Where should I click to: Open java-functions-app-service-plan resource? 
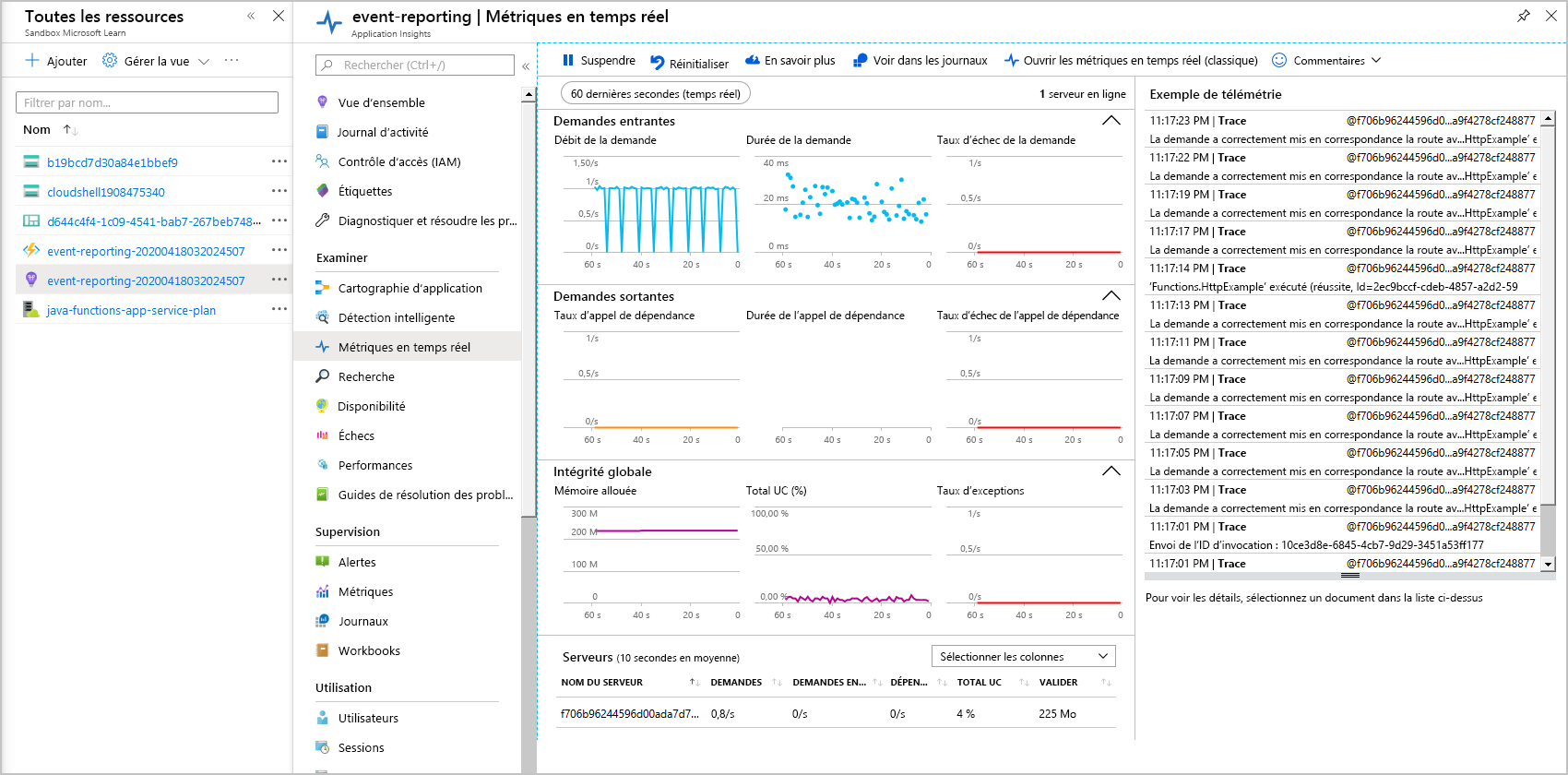131,310
